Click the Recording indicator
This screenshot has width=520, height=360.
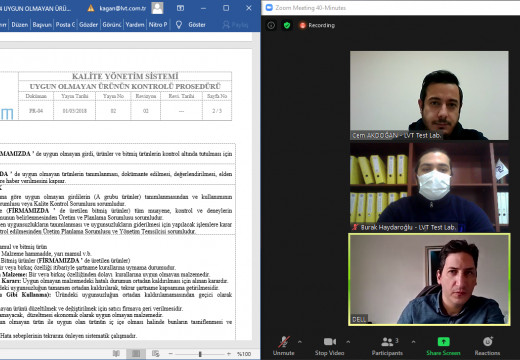pos(317,25)
